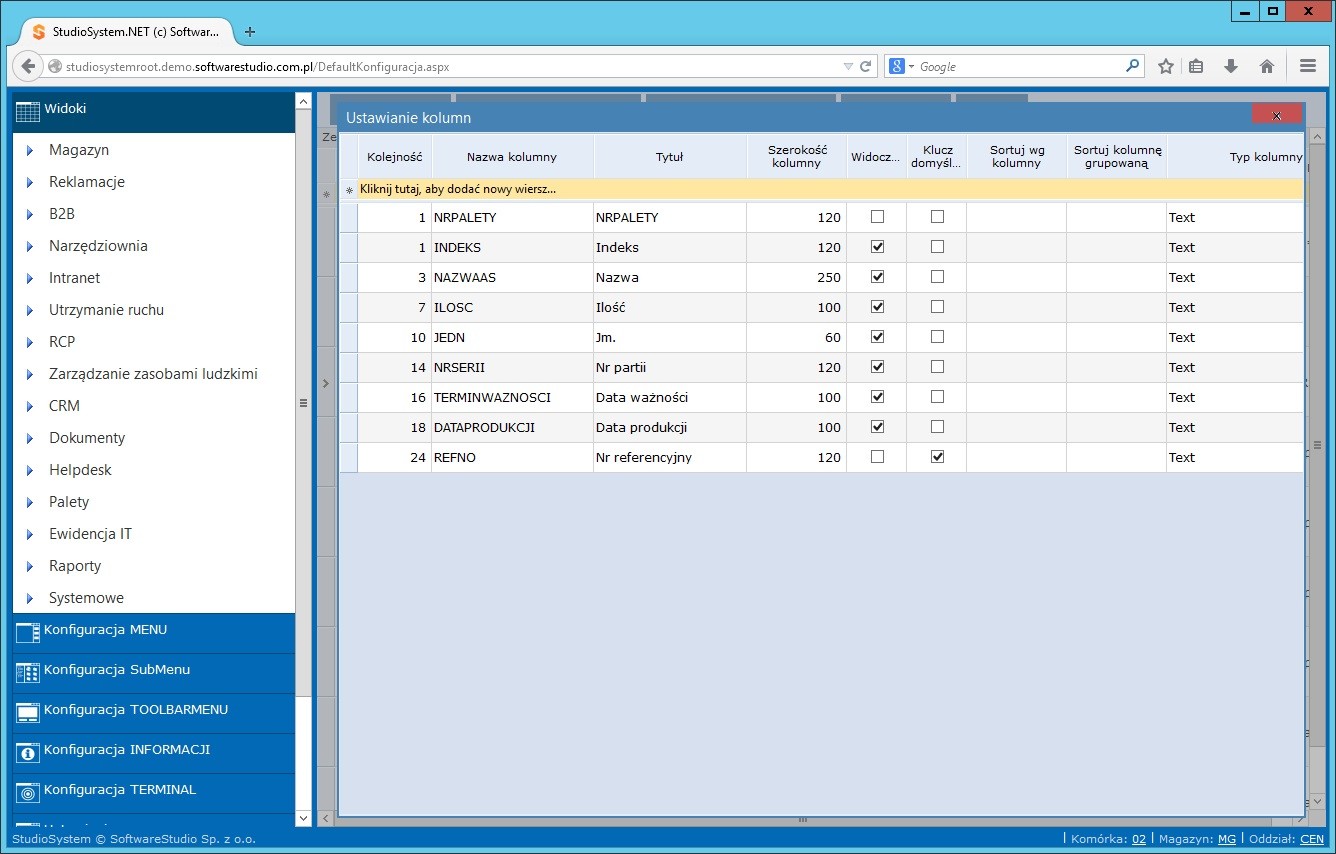Select the Ewidencja IT tree item
The width and height of the screenshot is (1336, 854).
(x=90, y=534)
